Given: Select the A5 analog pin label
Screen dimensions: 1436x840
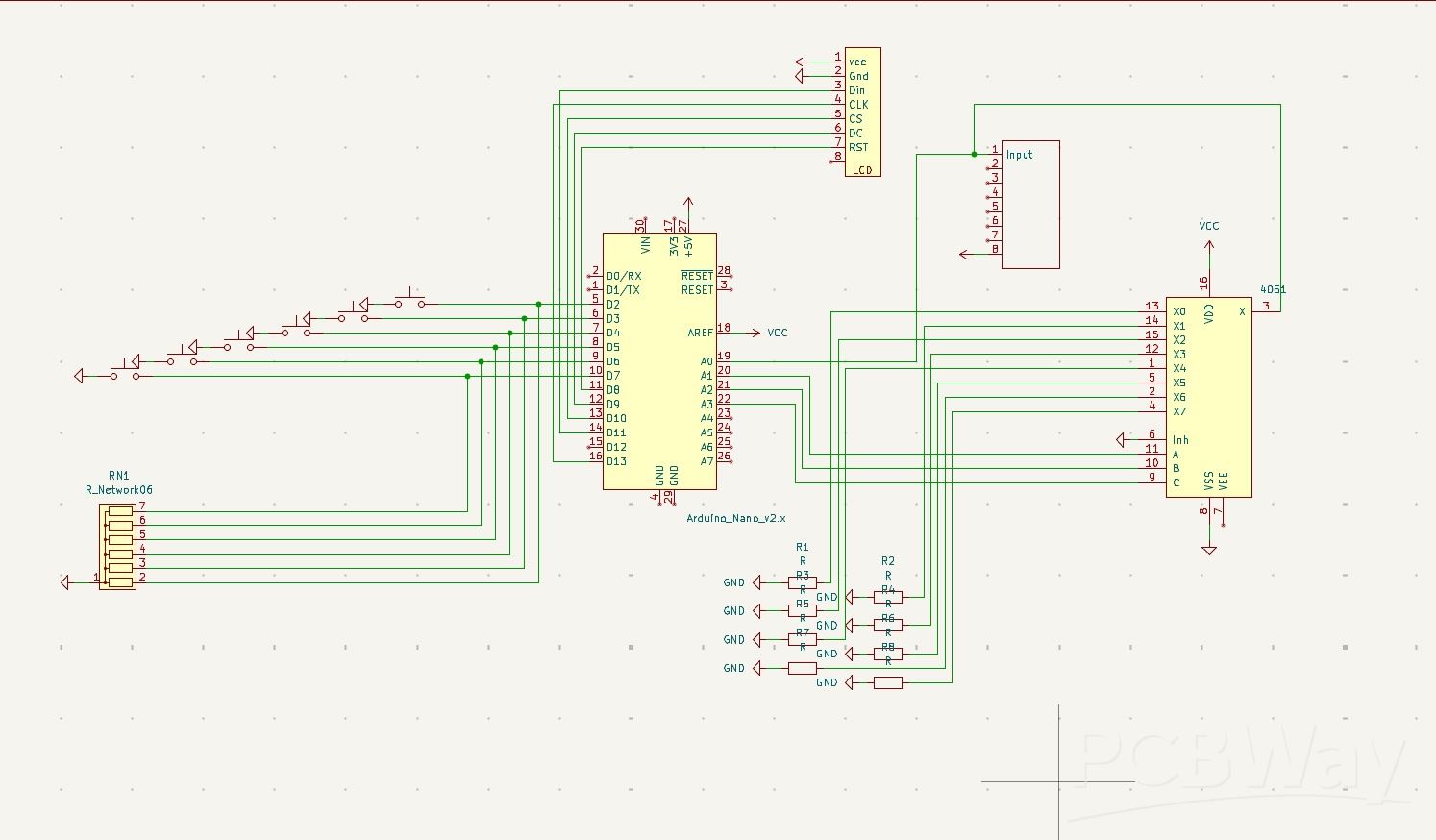Looking at the screenshot, I should click(x=707, y=432).
